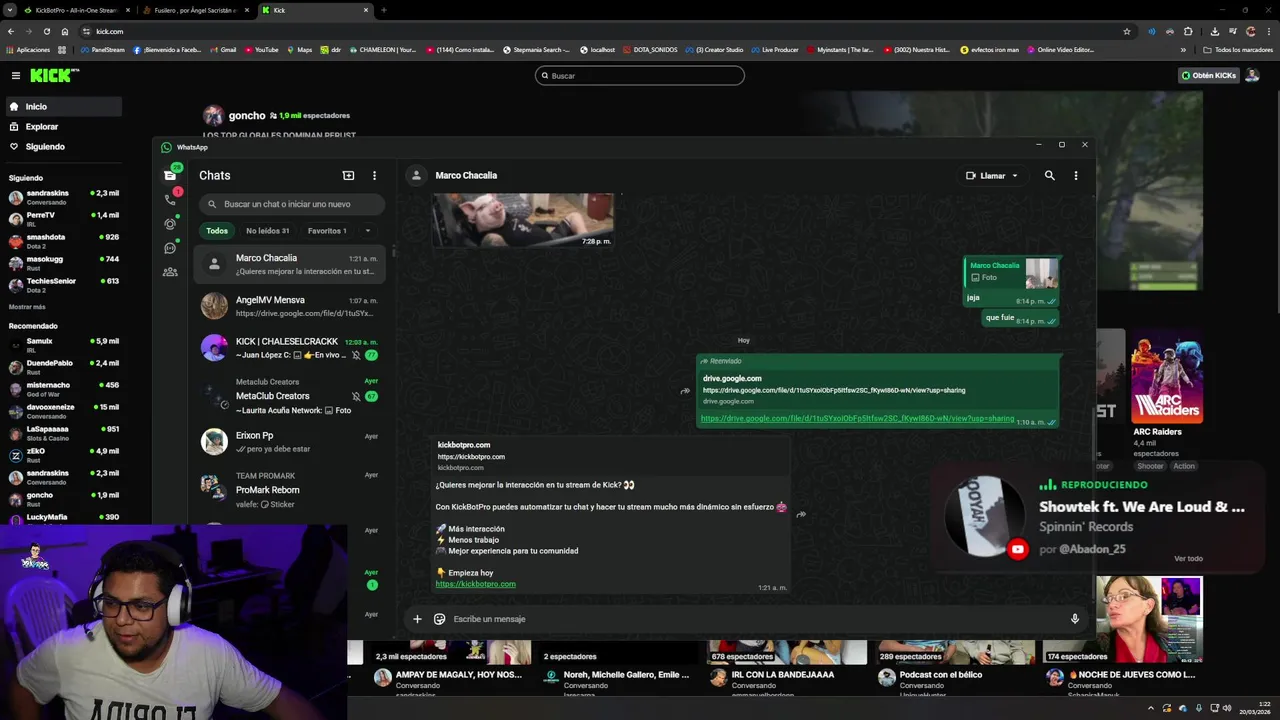1280x720 pixels.
Task: Click browser address bar kick.com
Action: [600, 31]
